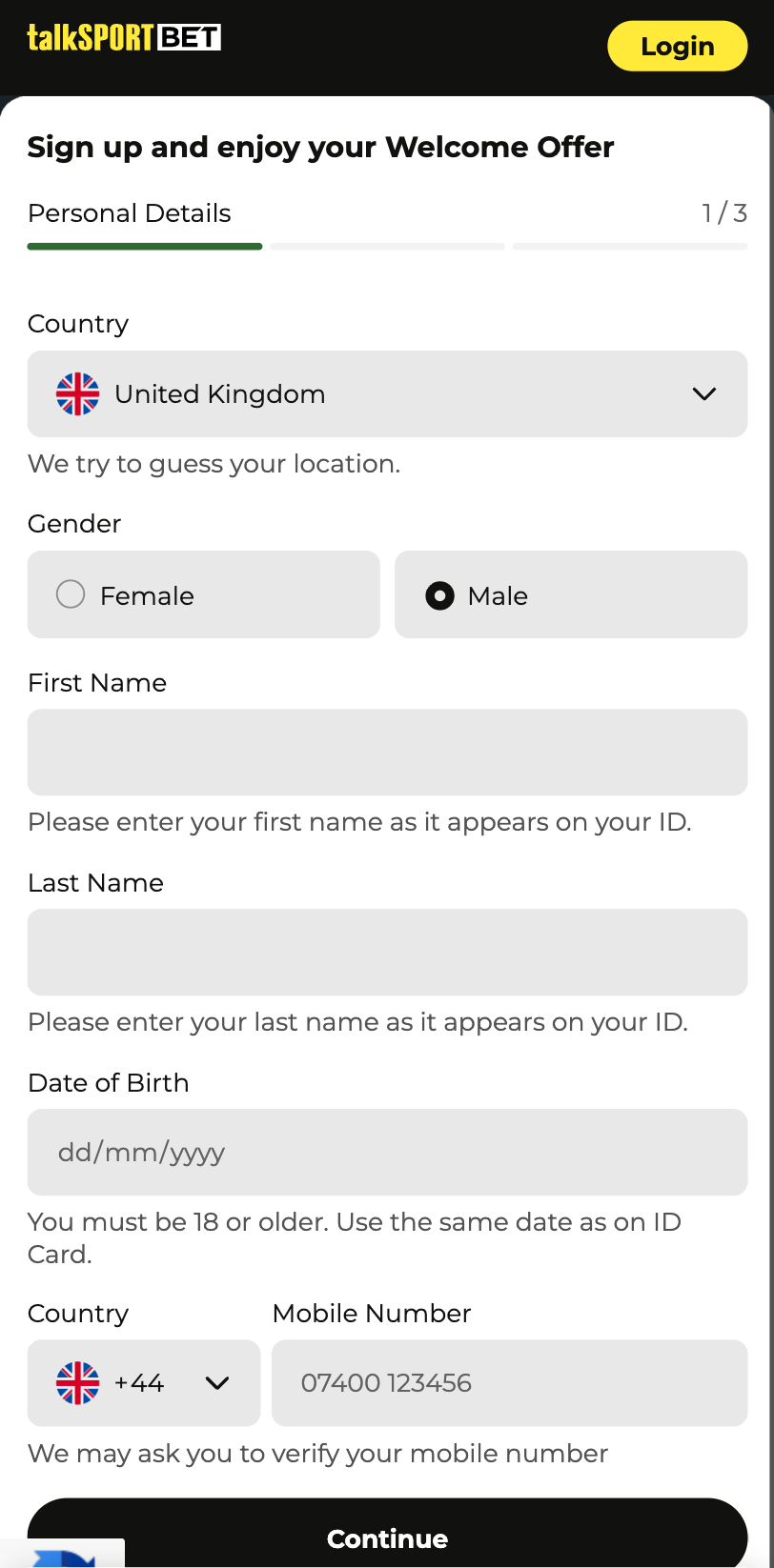Focus the Last Name text field
774x1568 pixels.
(x=387, y=953)
